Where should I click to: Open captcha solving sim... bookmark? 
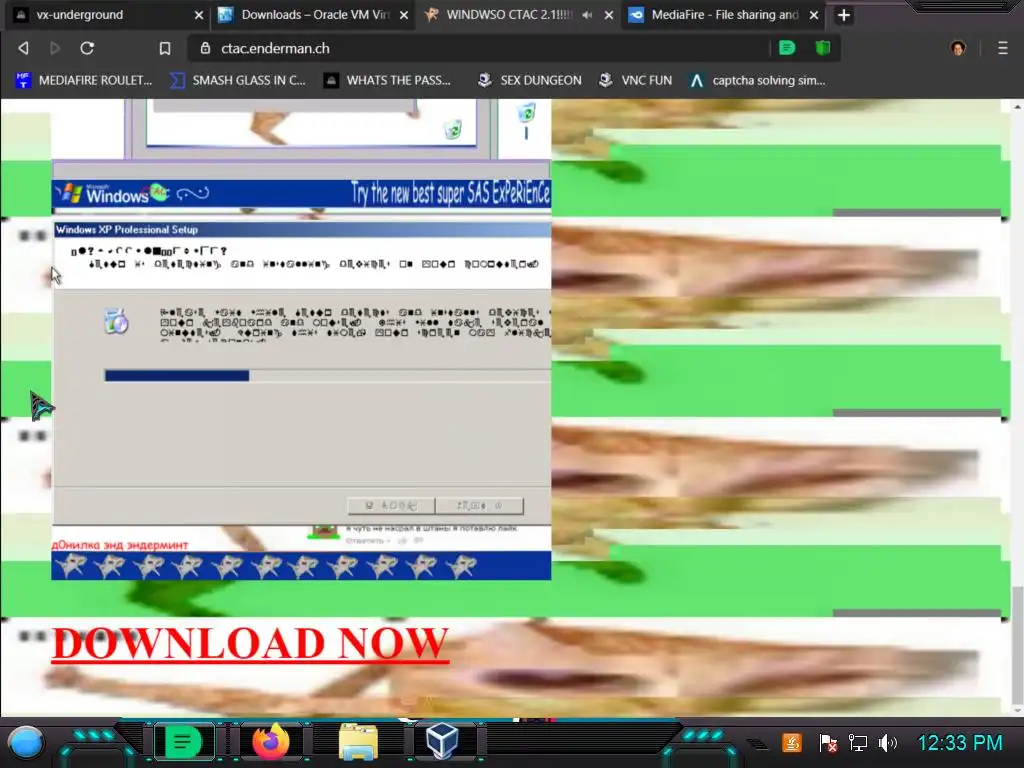pos(758,80)
